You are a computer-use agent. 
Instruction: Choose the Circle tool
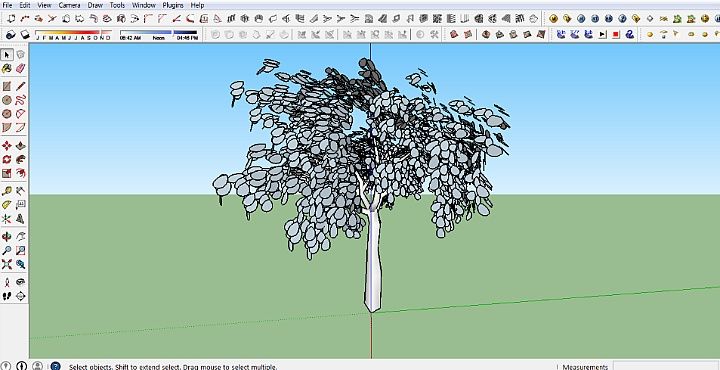[6, 100]
